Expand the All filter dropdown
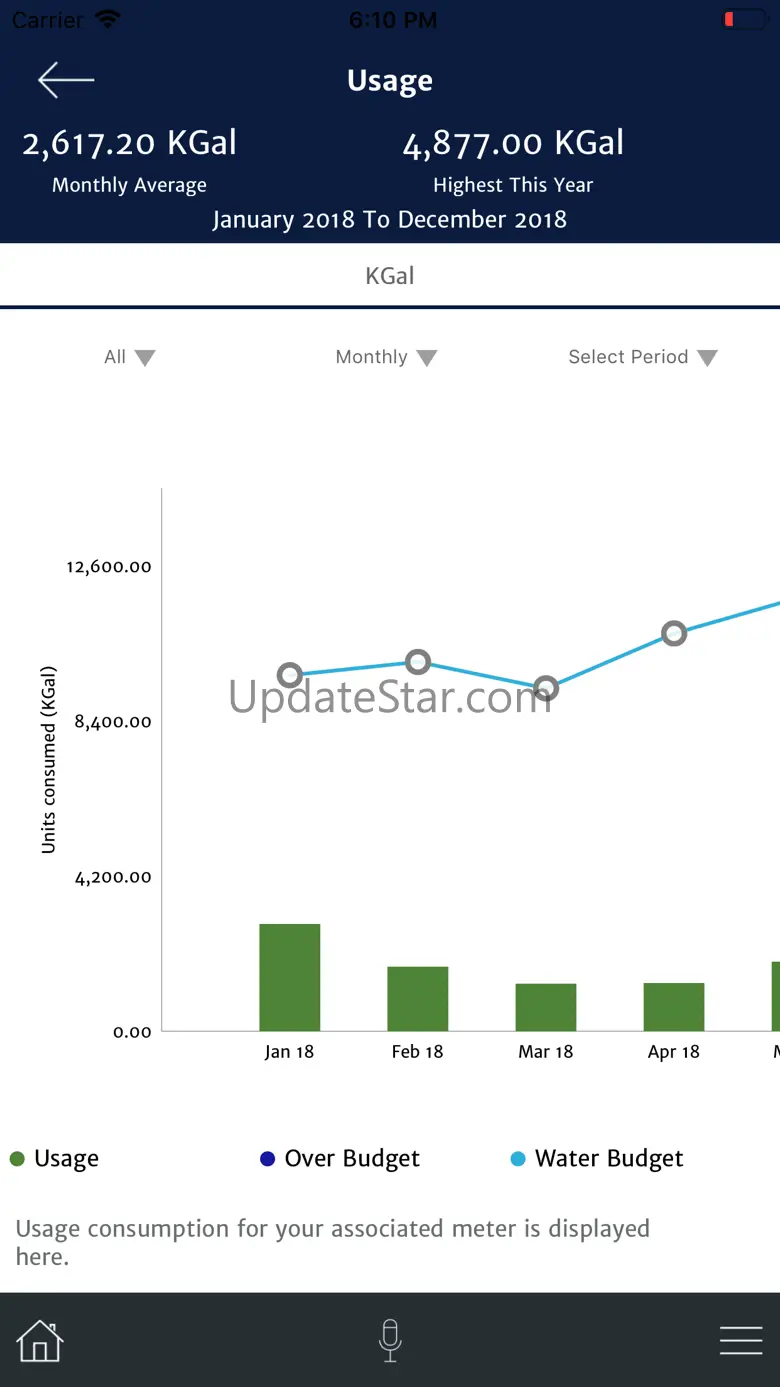The image size is (780, 1387). 129,357
